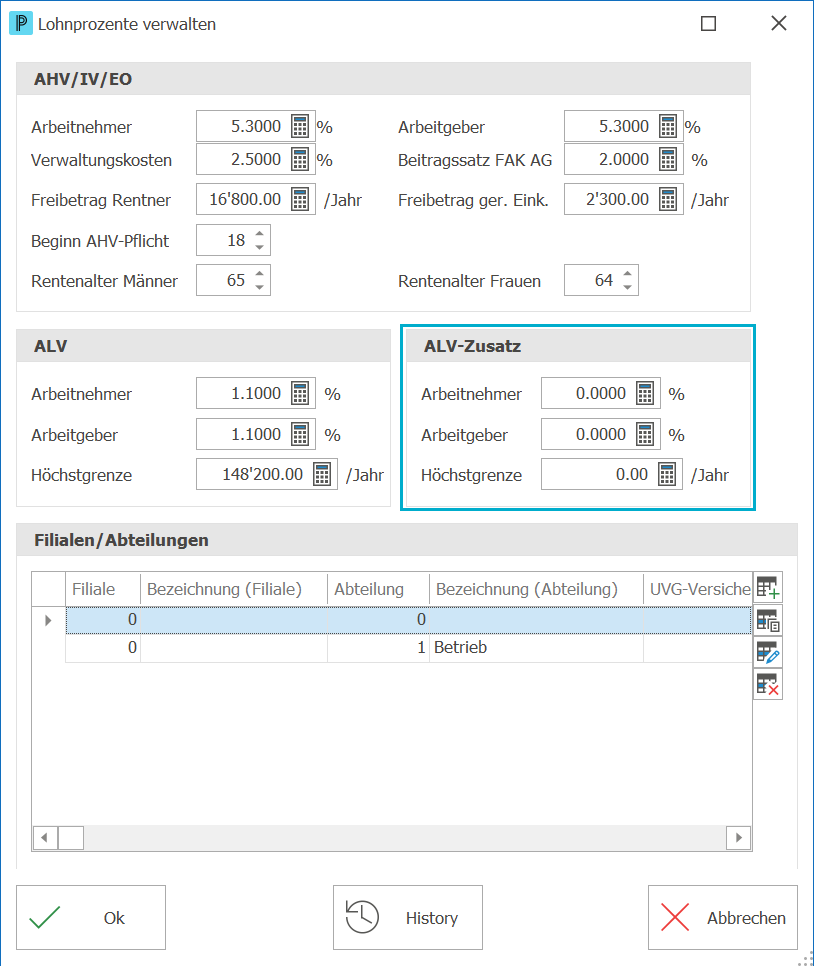
Task: Edit the selected Filialen/Abteilungen row
Action: click(768, 652)
